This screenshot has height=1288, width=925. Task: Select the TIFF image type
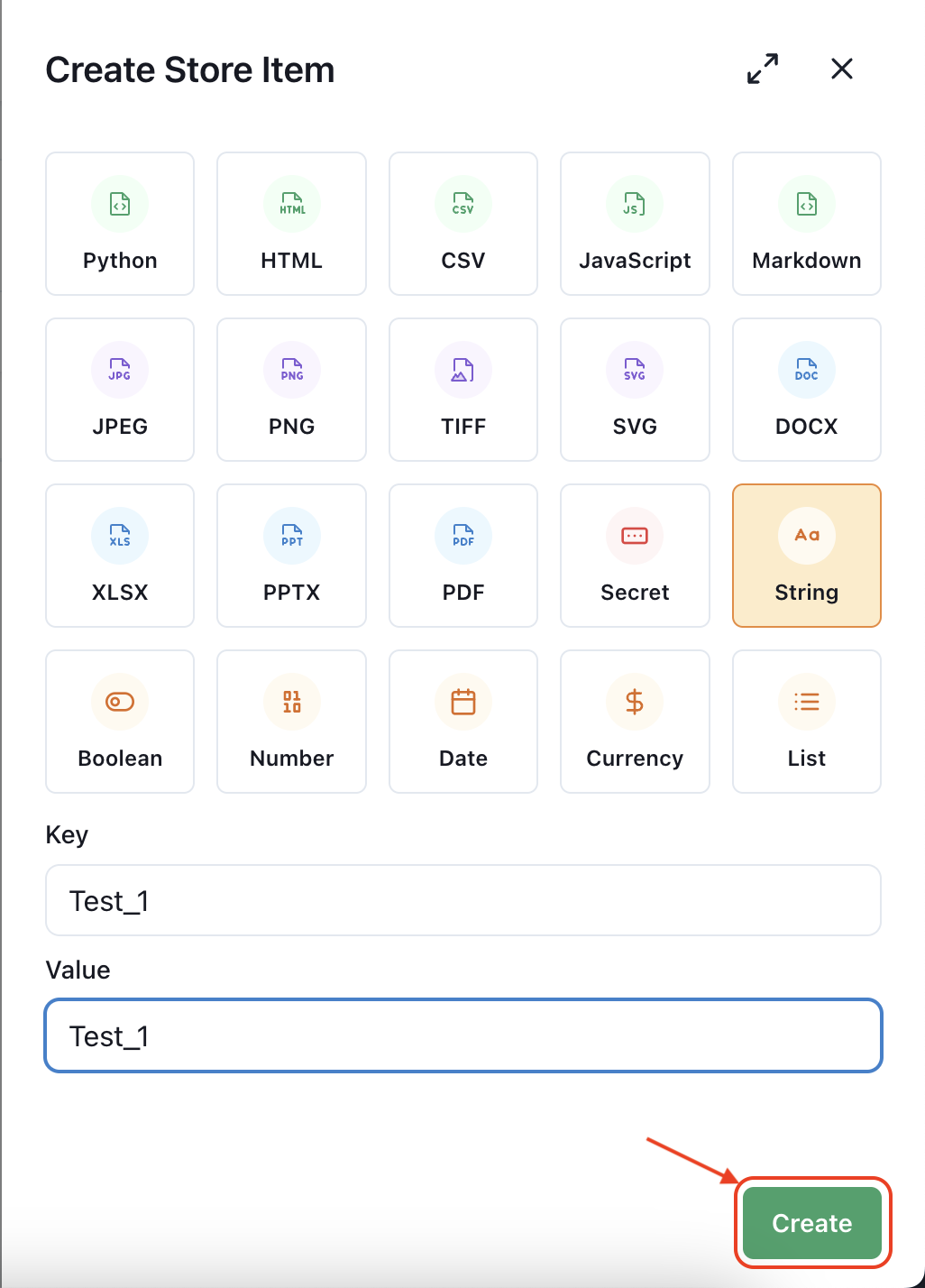tap(462, 390)
